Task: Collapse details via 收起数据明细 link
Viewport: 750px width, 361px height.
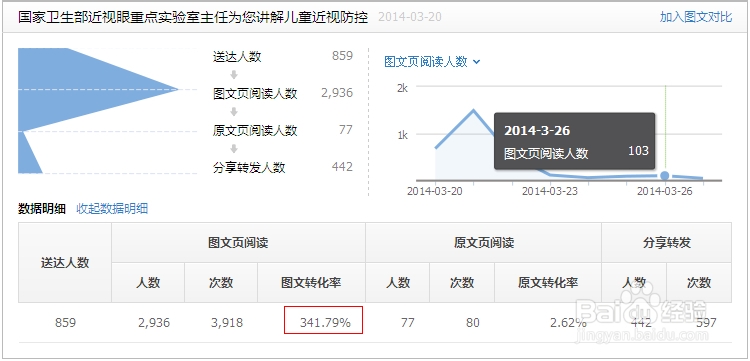Action: pos(112,208)
